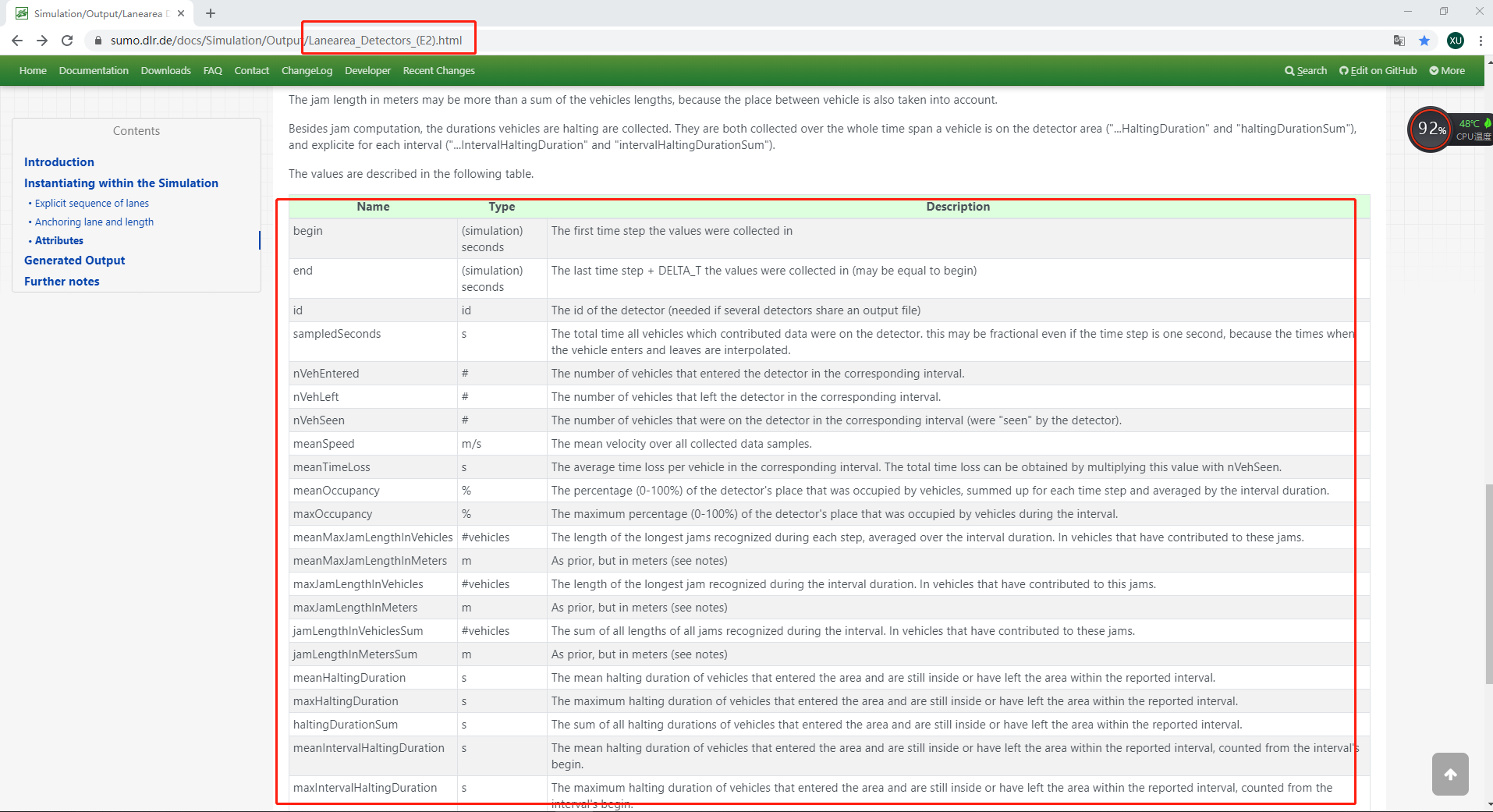Click inside the address bar

[546, 41]
